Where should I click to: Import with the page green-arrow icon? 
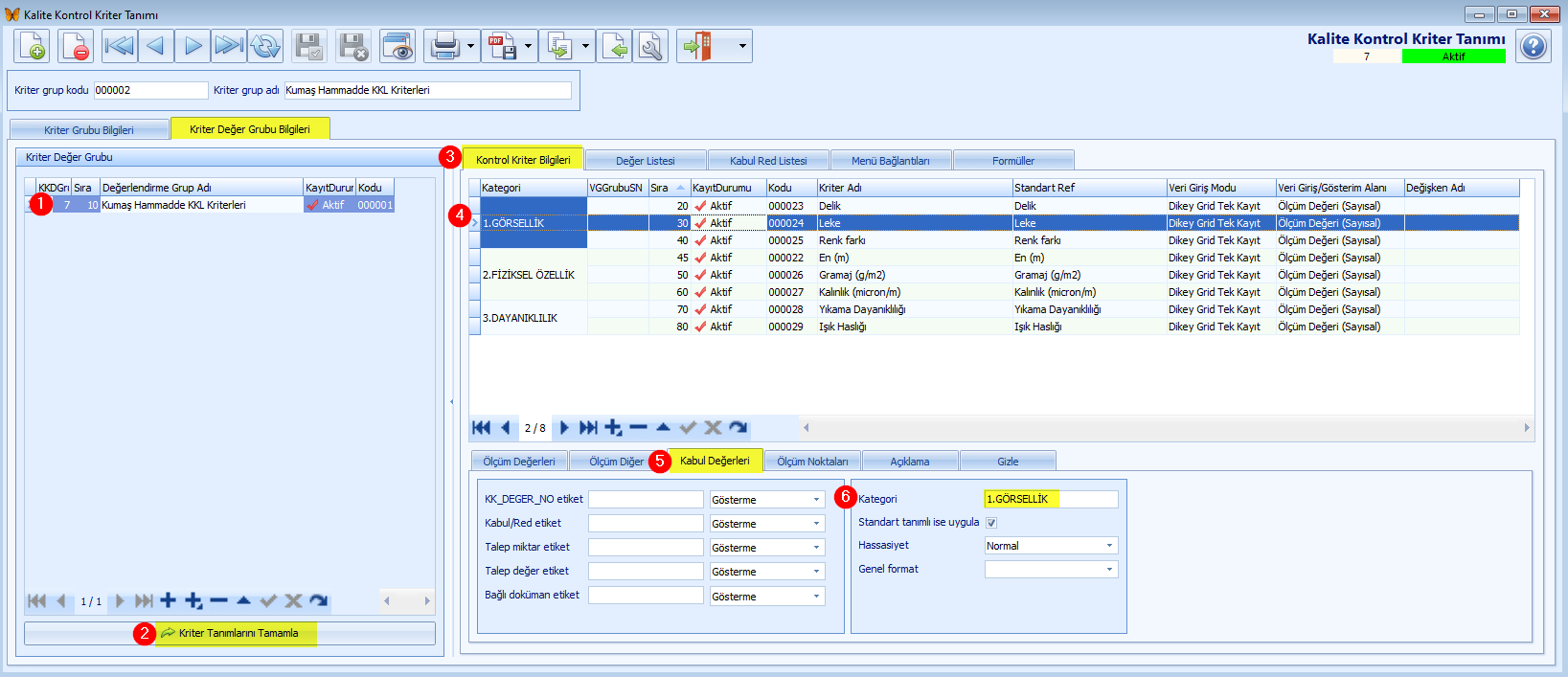pyautogui.click(x=615, y=46)
